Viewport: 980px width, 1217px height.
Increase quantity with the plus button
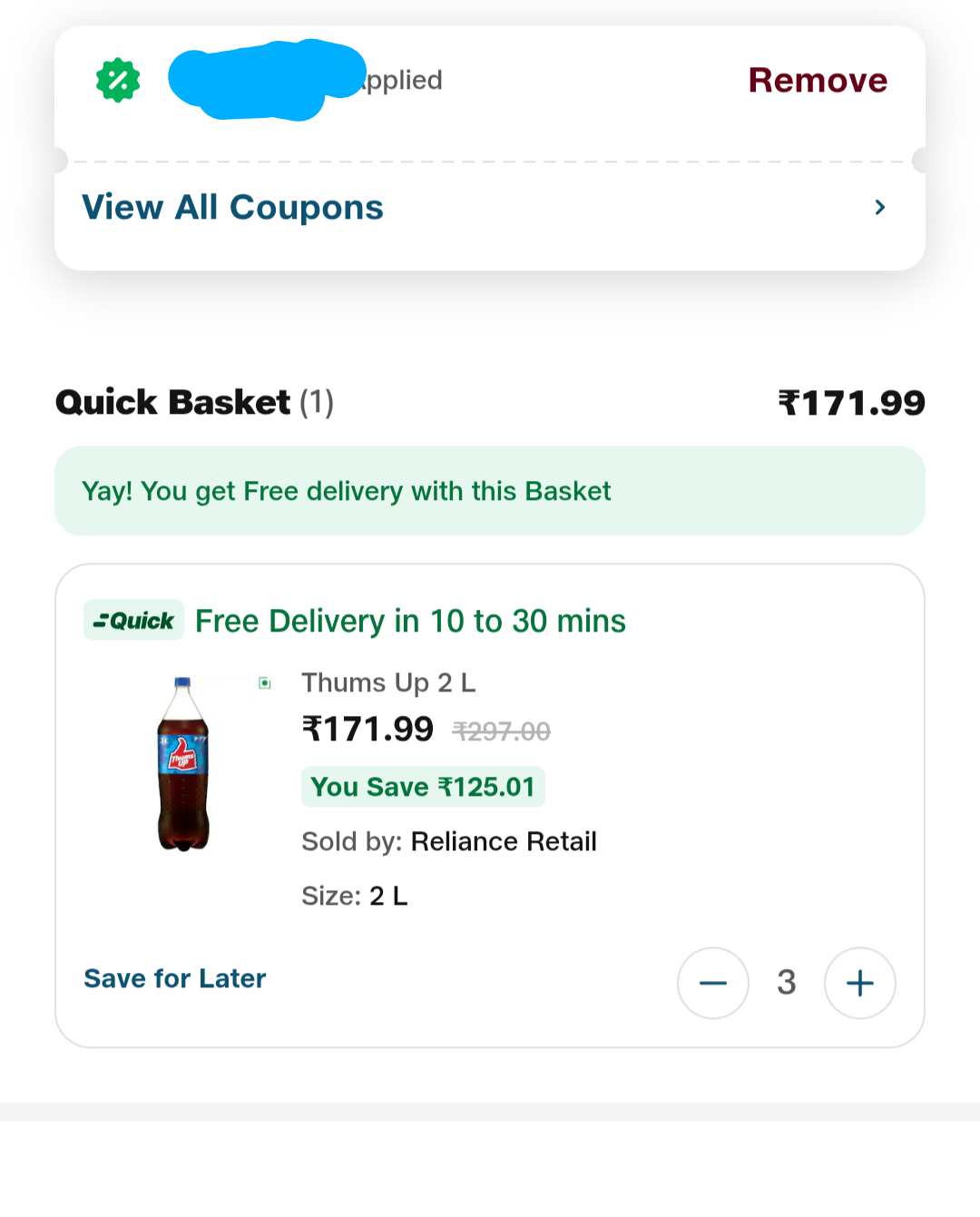tap(859, 983)
